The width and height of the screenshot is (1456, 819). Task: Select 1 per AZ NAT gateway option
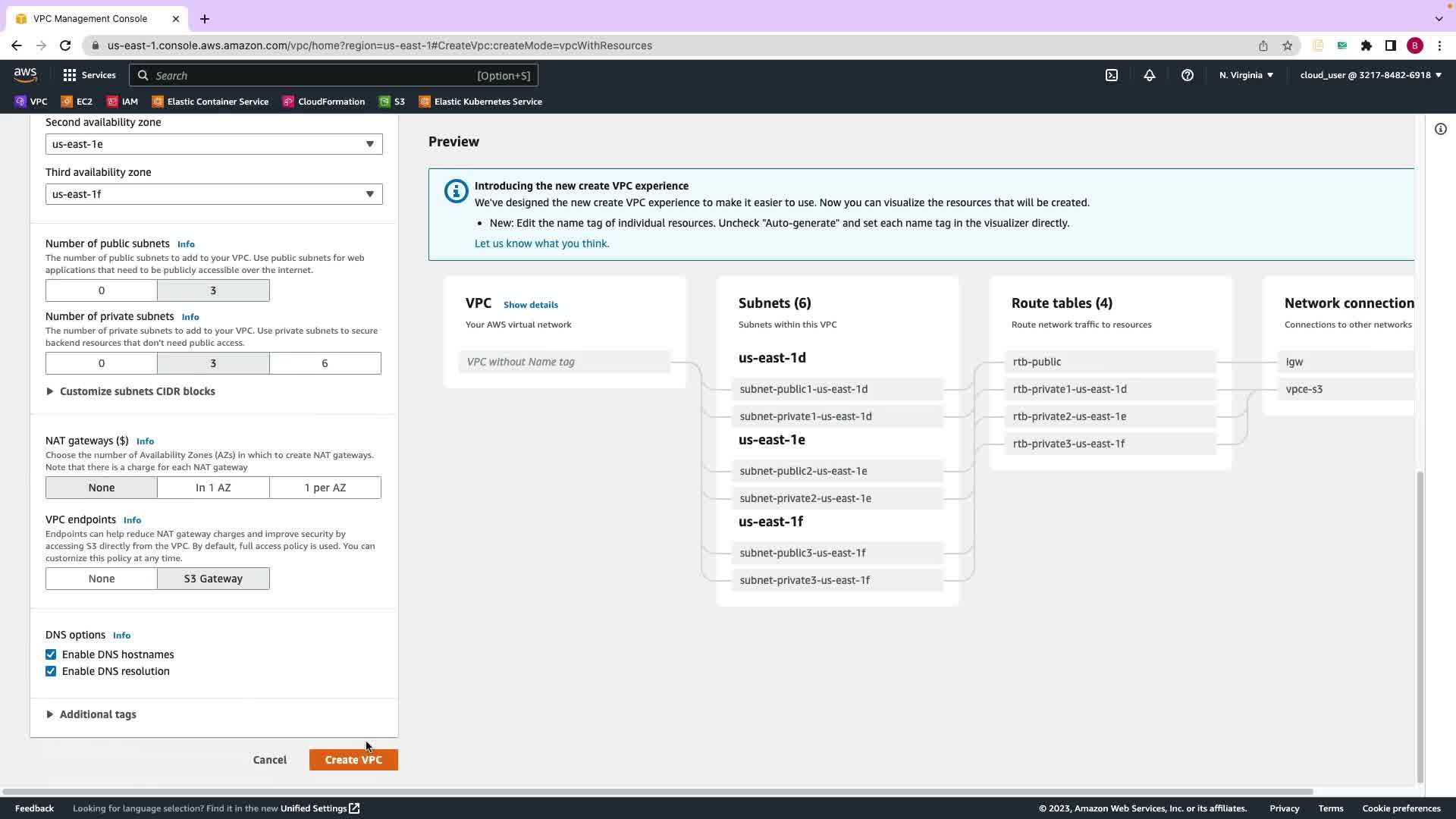point(325,488)
